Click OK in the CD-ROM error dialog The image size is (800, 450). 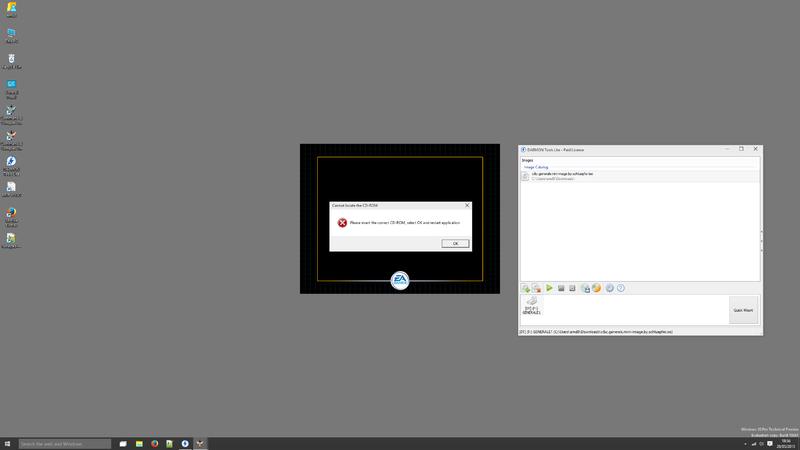[454, 243]
